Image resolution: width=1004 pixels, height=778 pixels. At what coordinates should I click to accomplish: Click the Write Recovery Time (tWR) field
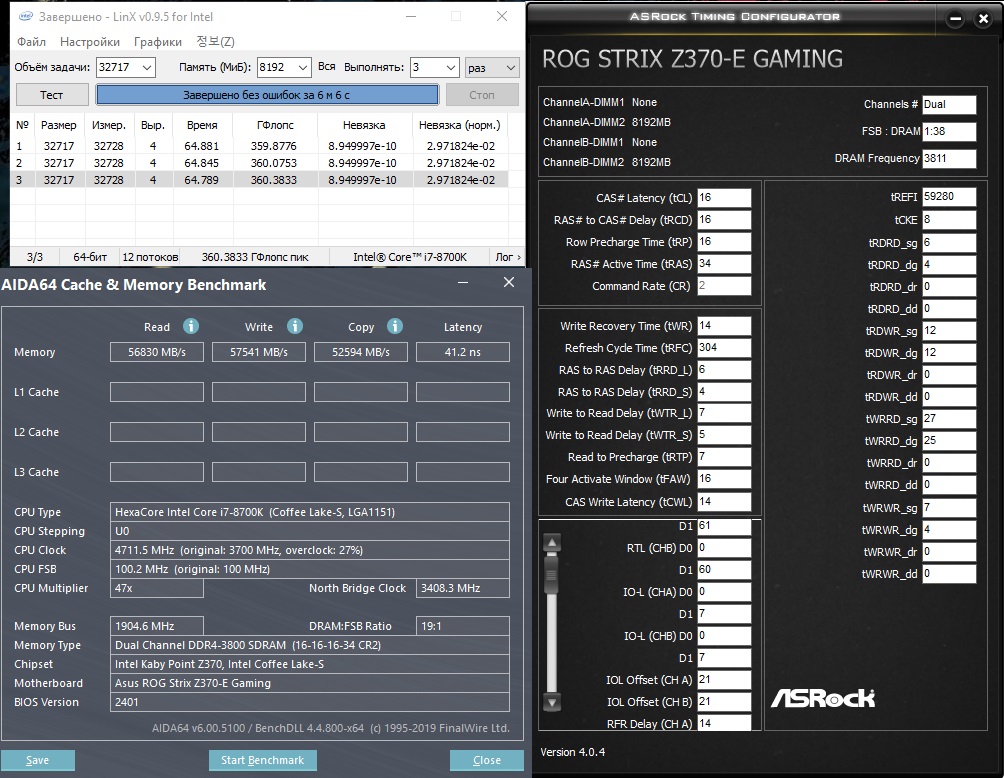[x=724, y=326]
